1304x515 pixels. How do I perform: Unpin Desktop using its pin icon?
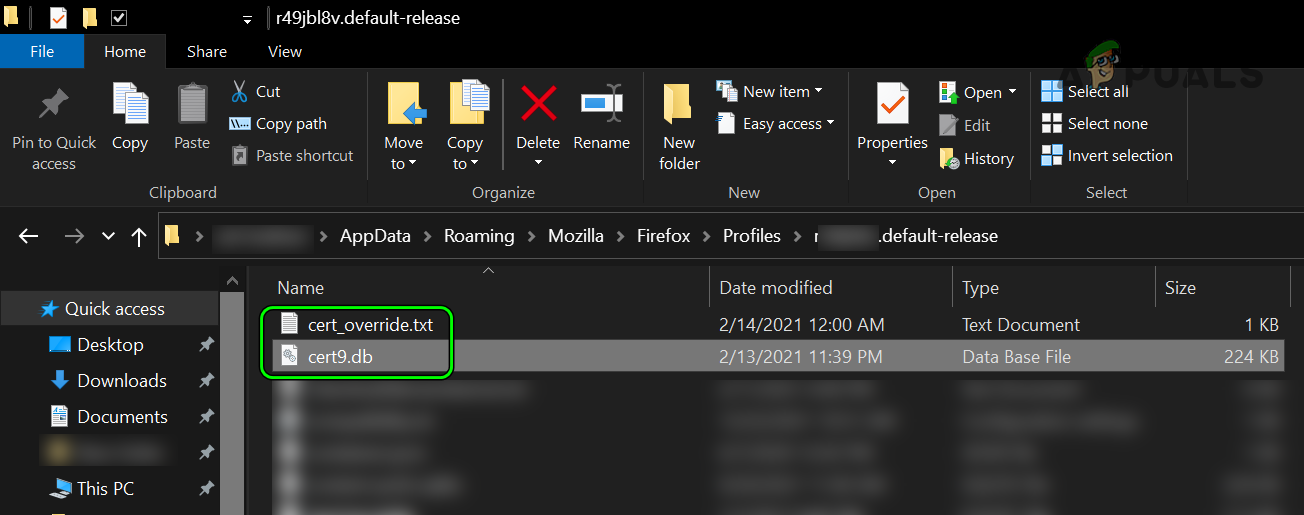coord(206,344)
